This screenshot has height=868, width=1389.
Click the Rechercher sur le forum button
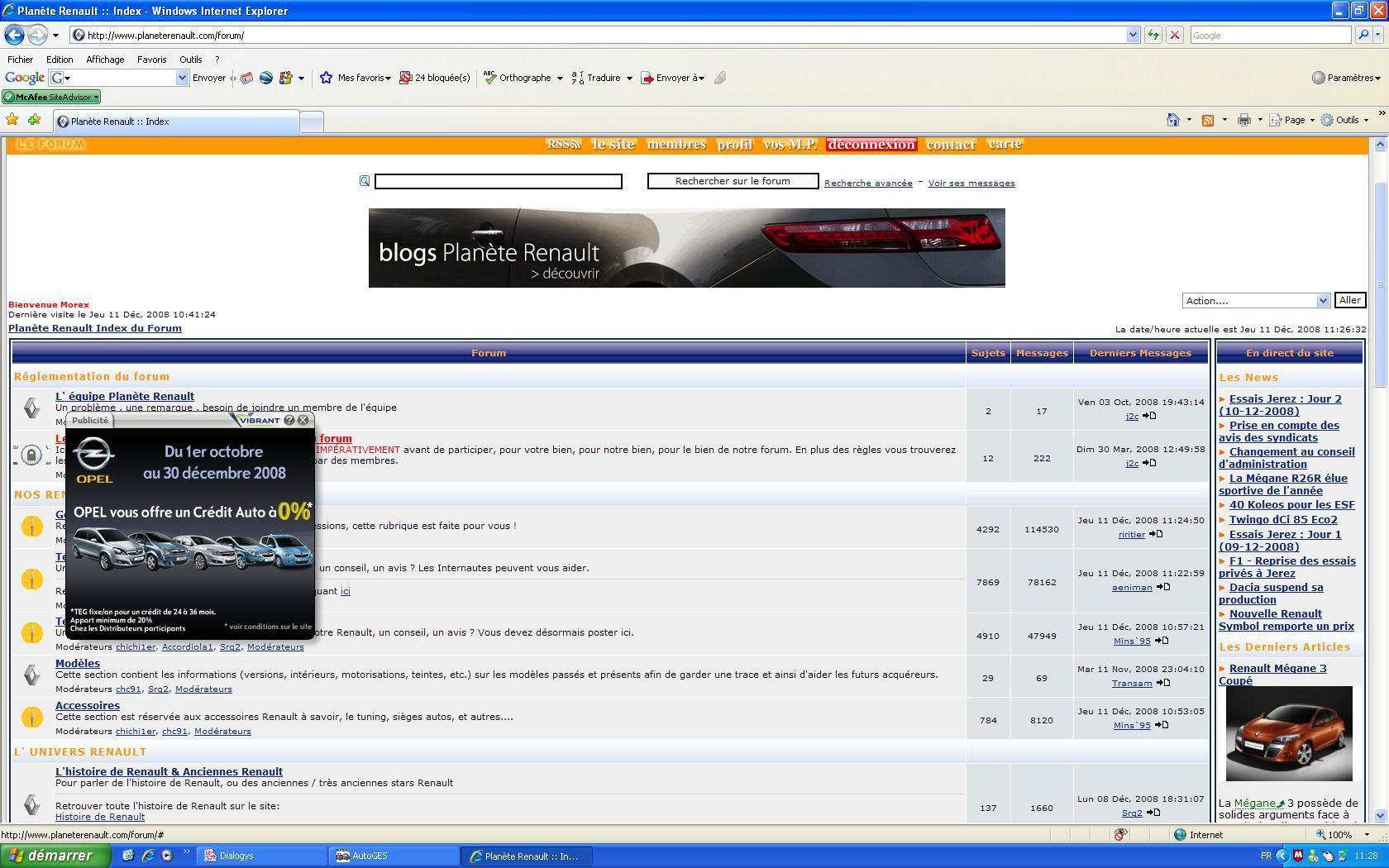tap(733, 181)
